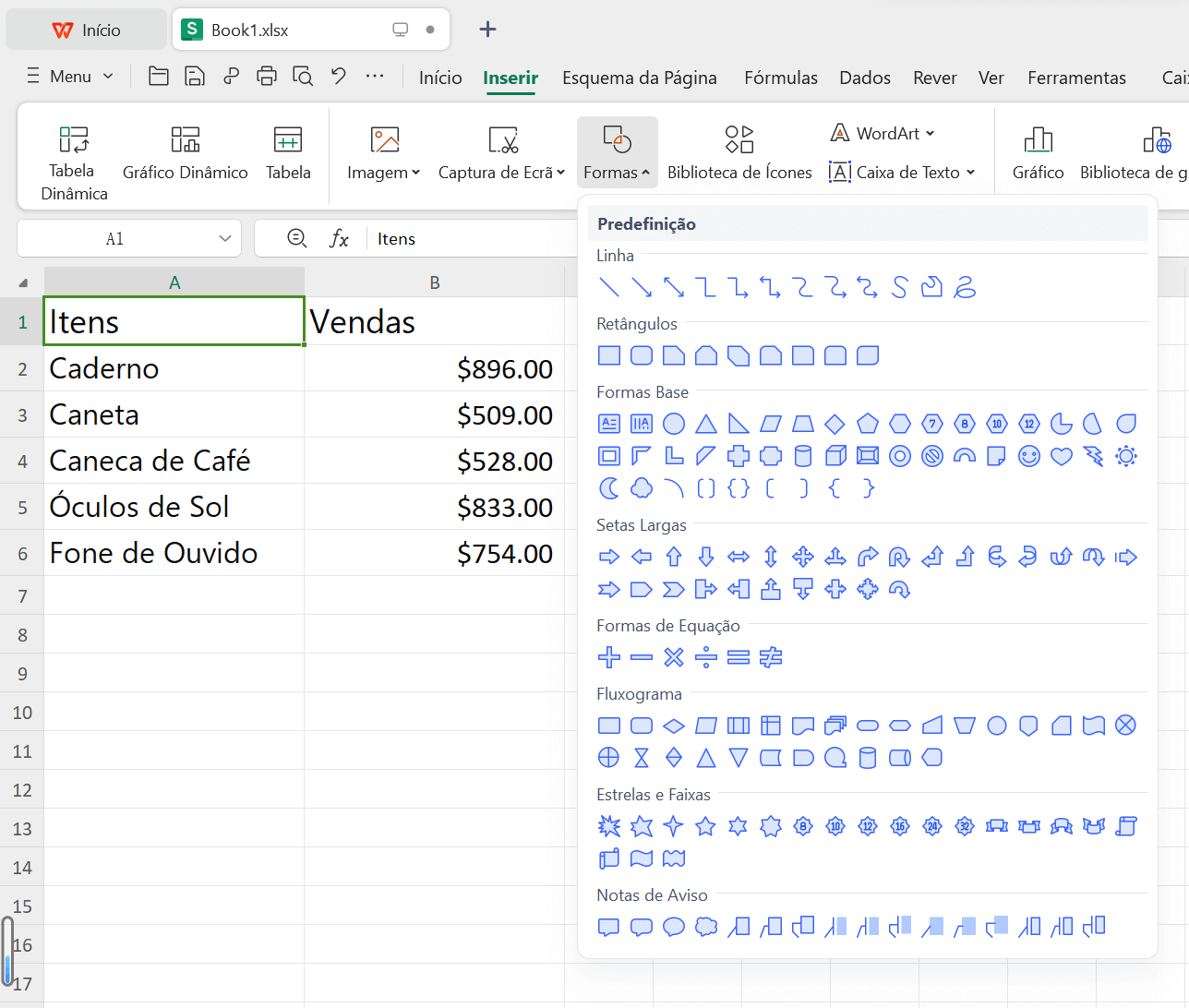Viewport: 1189px width, 1008px height.
Task: Open the Imagem dropdown
Action: click(x=383, y=153)
